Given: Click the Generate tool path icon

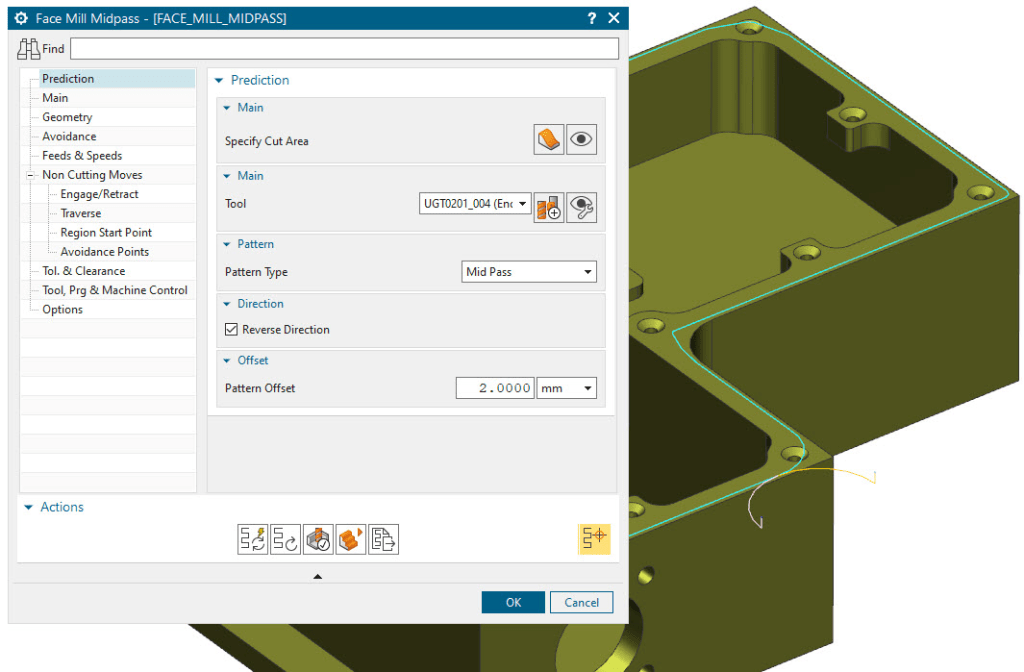Looking at the screenshot, I should coord(252,540).
